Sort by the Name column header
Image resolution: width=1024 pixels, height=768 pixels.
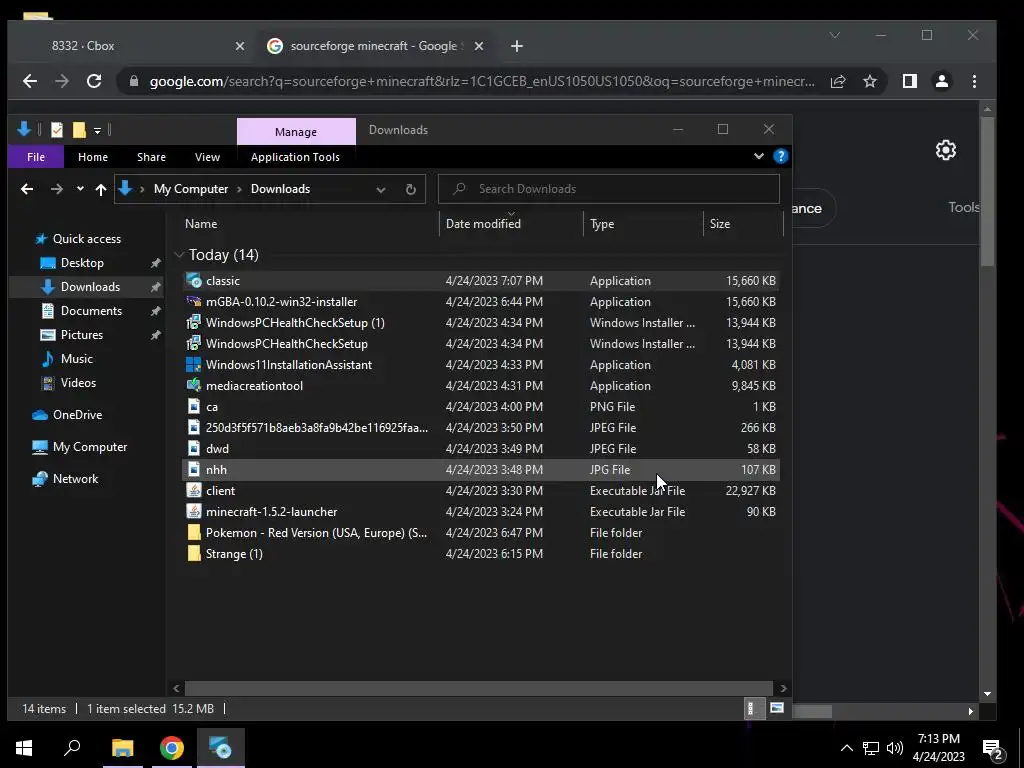310,223
